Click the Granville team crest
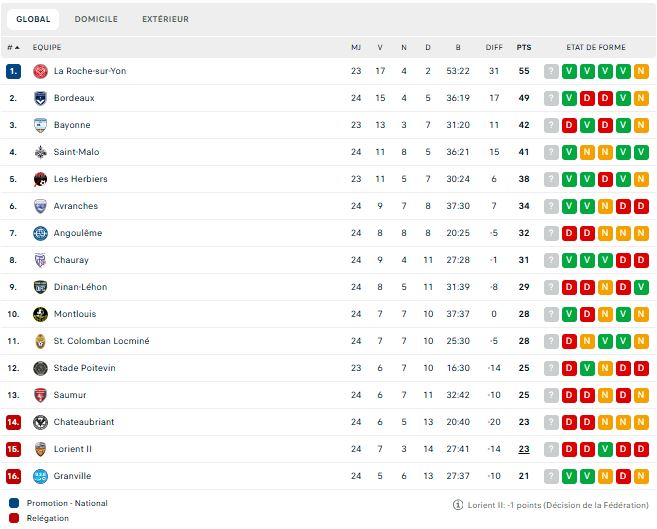 pos(41,476)
